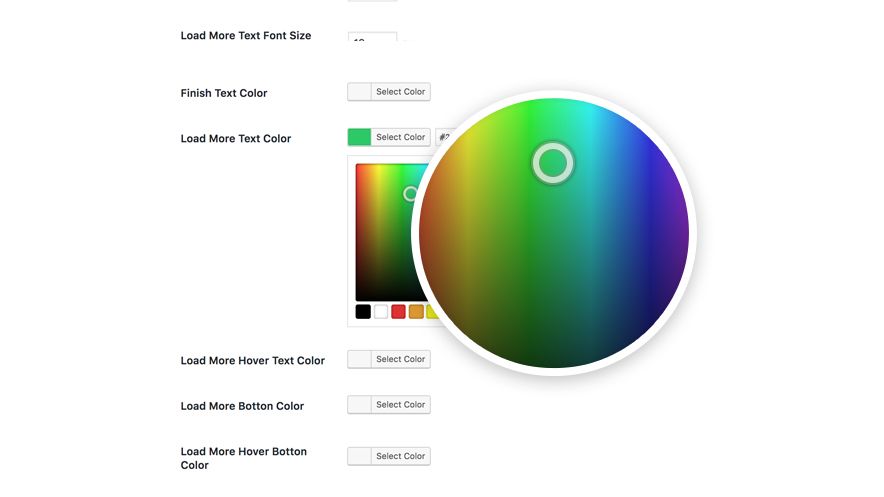Click the green Load More Text Color swatch
Image resolution: width=884 pixels, height=497 pixels.
click(359, 137)
